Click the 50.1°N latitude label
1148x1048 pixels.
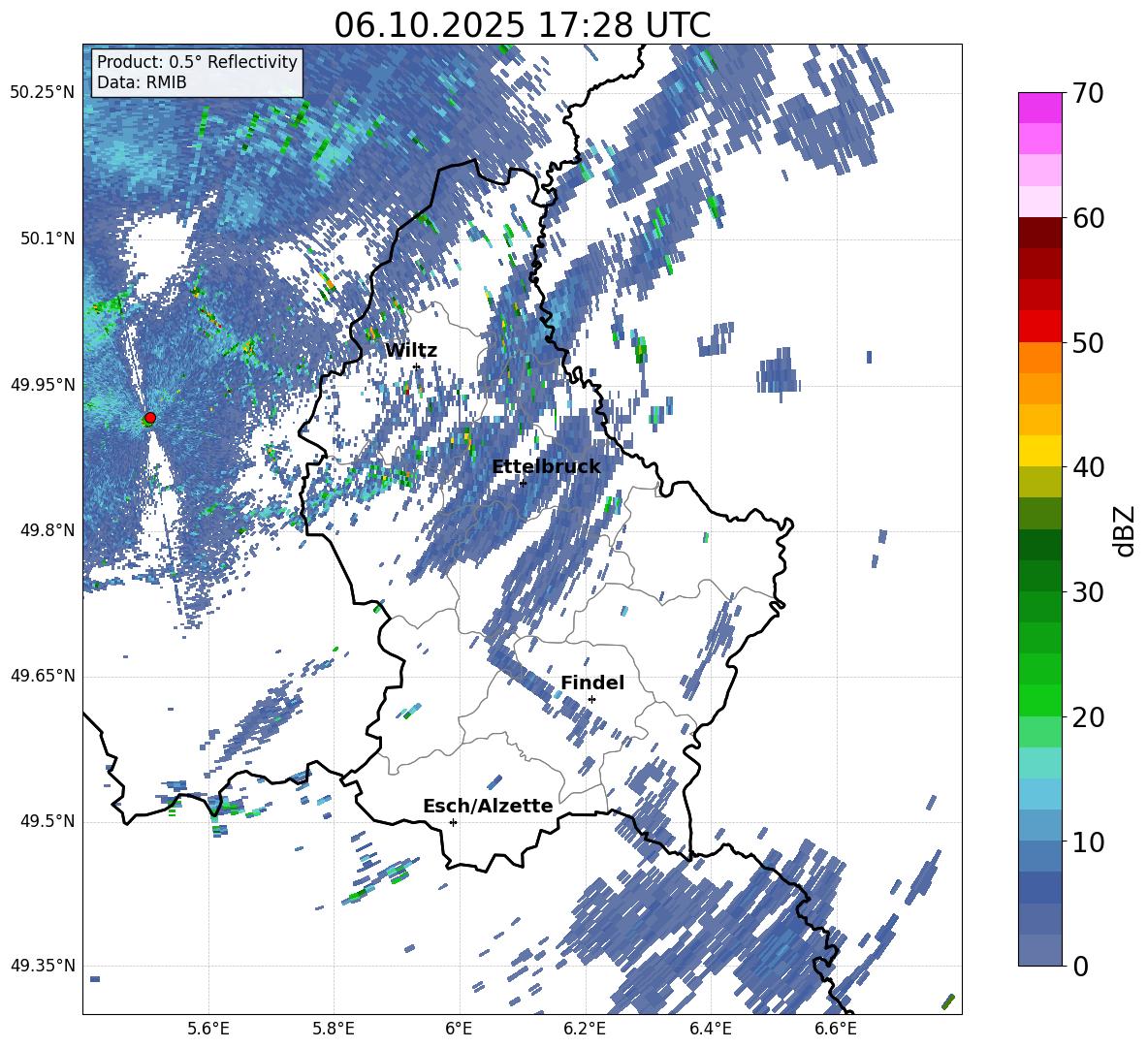[48, 238]
